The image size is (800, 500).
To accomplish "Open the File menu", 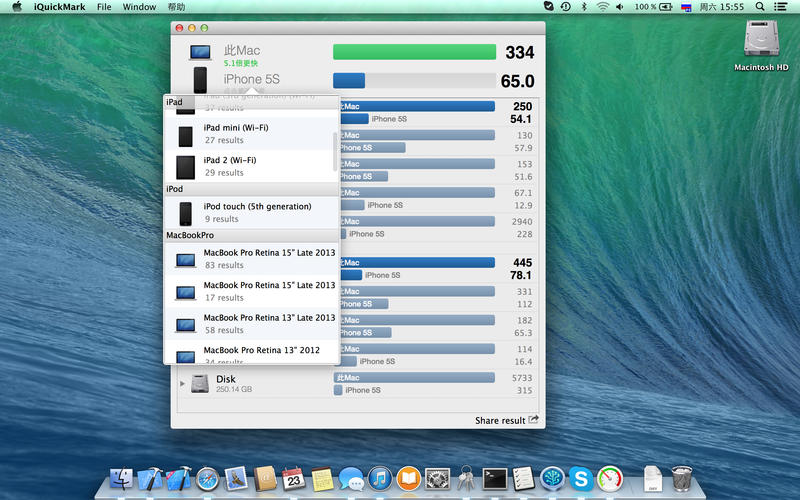I will 104,7.
